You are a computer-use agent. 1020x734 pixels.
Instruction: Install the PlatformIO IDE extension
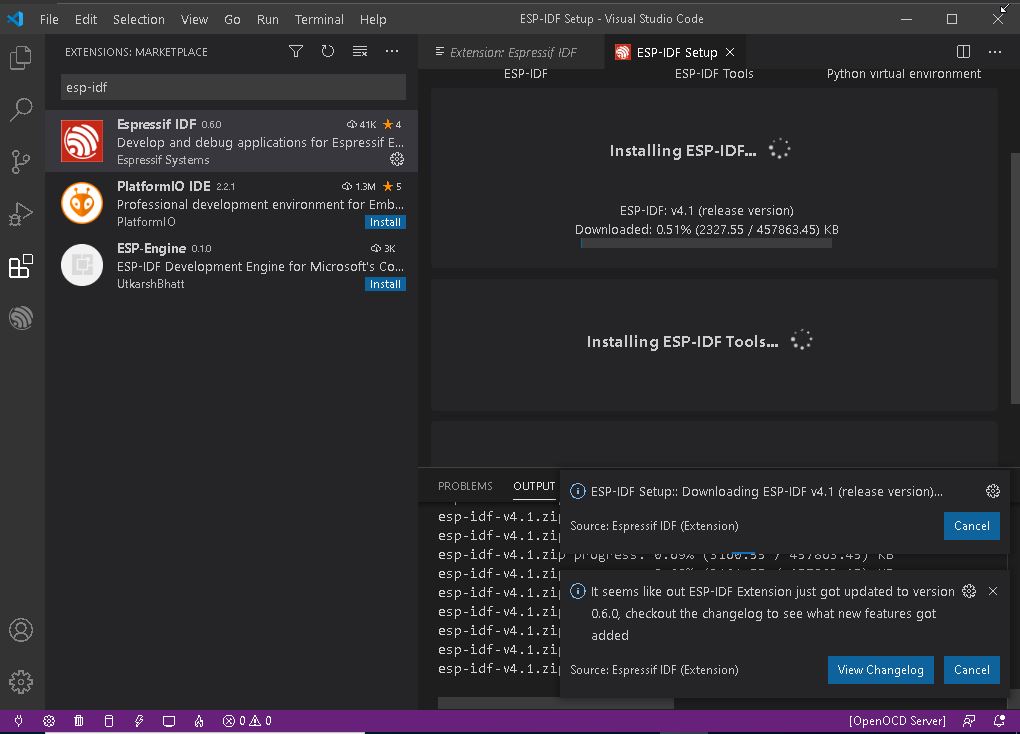[385, 222]
